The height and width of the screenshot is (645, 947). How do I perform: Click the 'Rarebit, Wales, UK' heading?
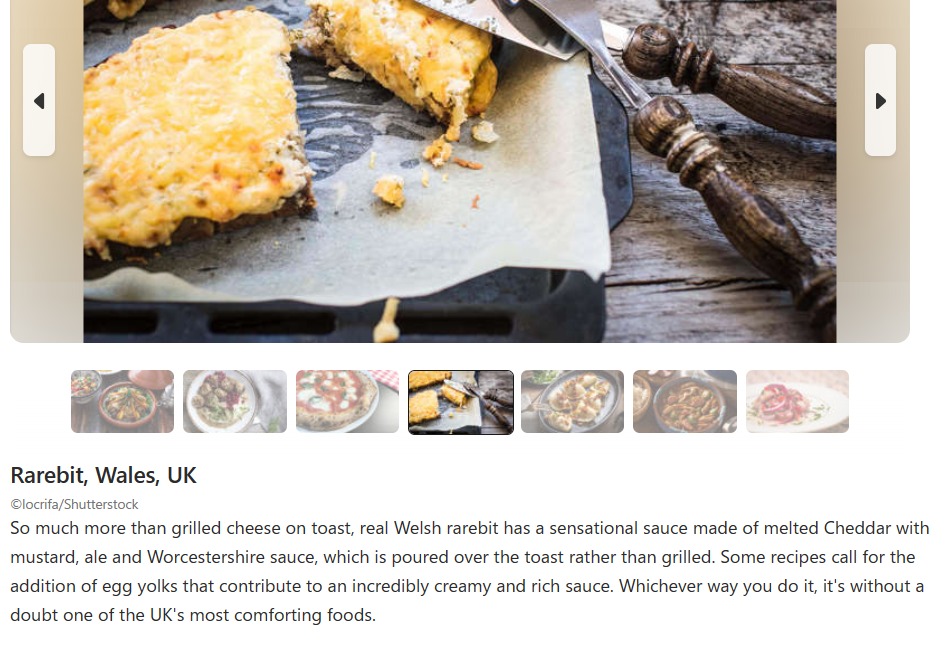[x=103, y=475]
